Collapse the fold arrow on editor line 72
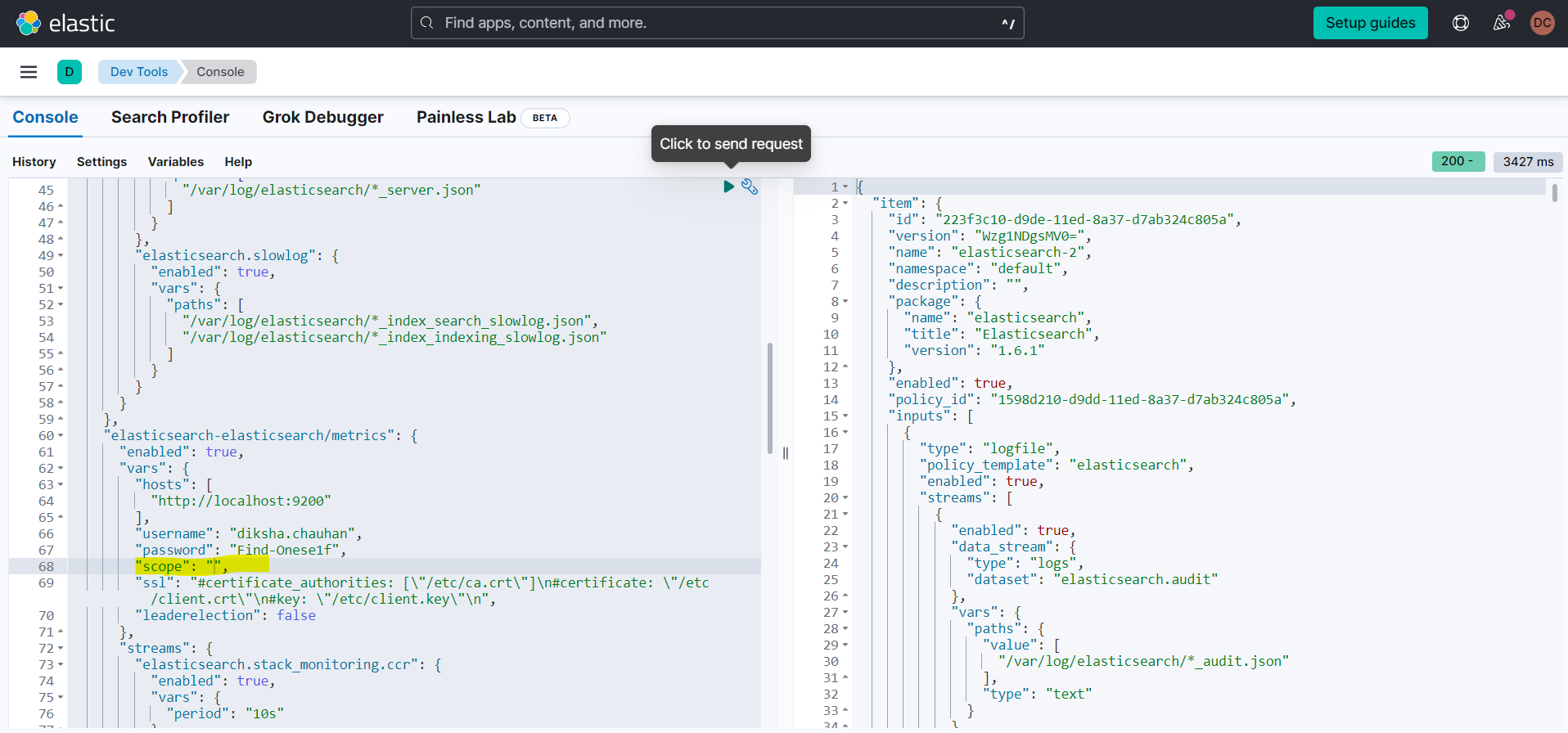The width and height of the screenshot is (1568, 733). pos(61,648)
